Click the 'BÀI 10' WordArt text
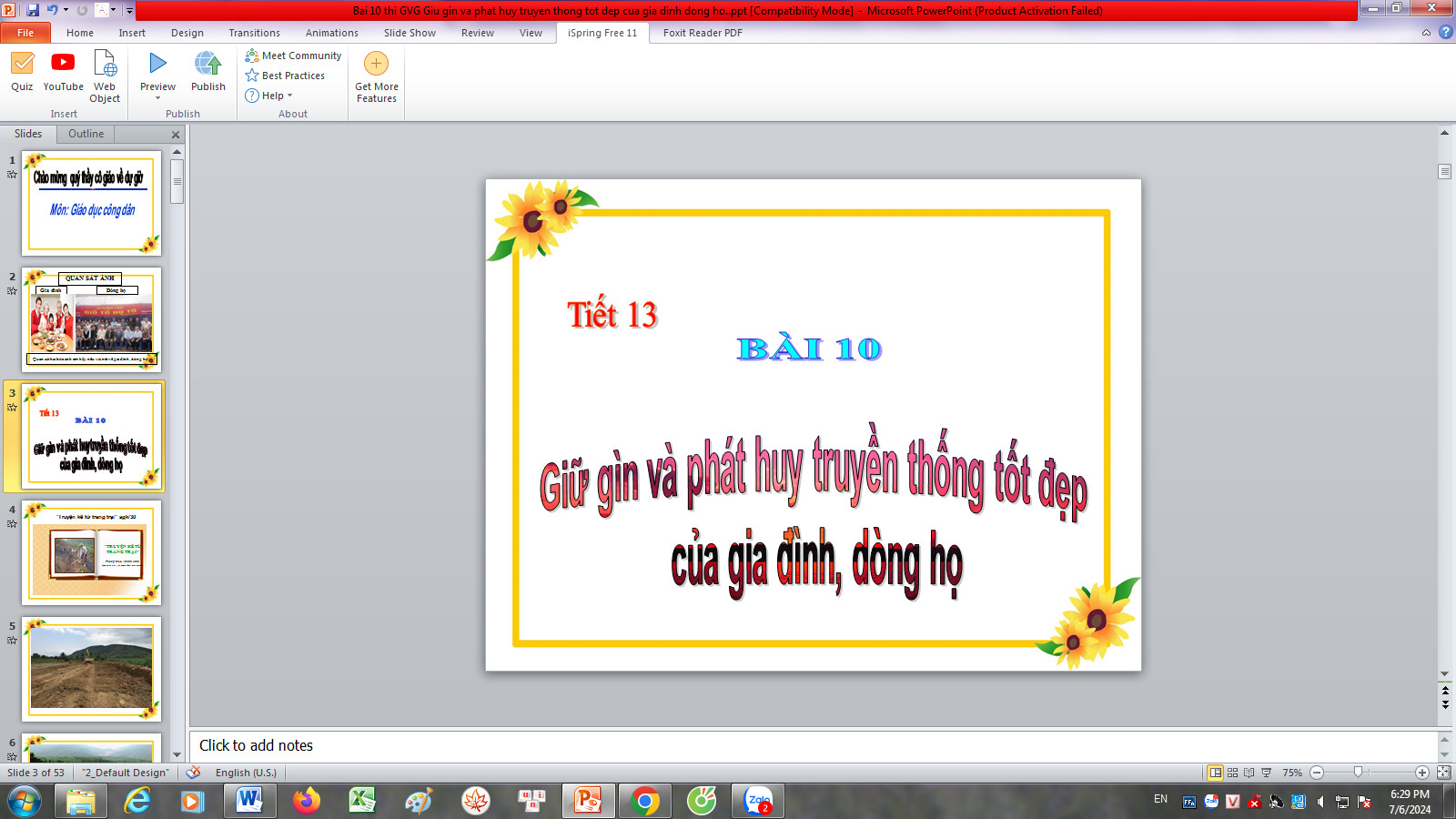The image size is (1456, 819). pos(809,349)
